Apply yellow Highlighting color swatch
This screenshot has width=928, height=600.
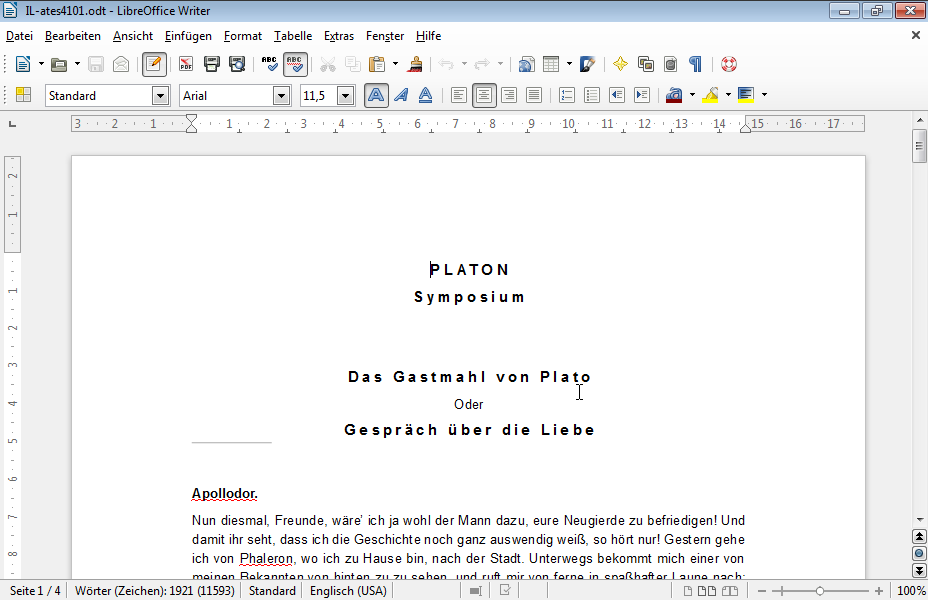click(x=710, y=95)
